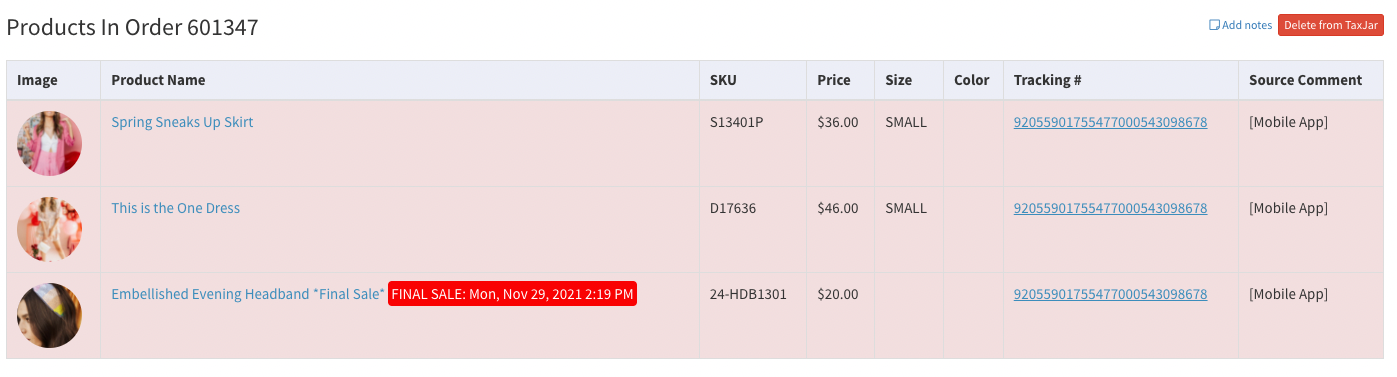View the pink skirt product thumbnail

[49, 143]
